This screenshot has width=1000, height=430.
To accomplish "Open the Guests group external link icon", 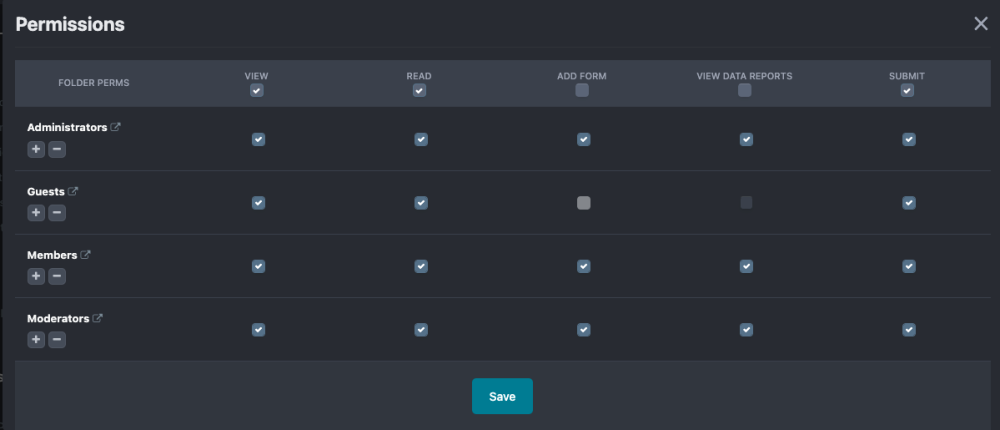I will point(73,191).
